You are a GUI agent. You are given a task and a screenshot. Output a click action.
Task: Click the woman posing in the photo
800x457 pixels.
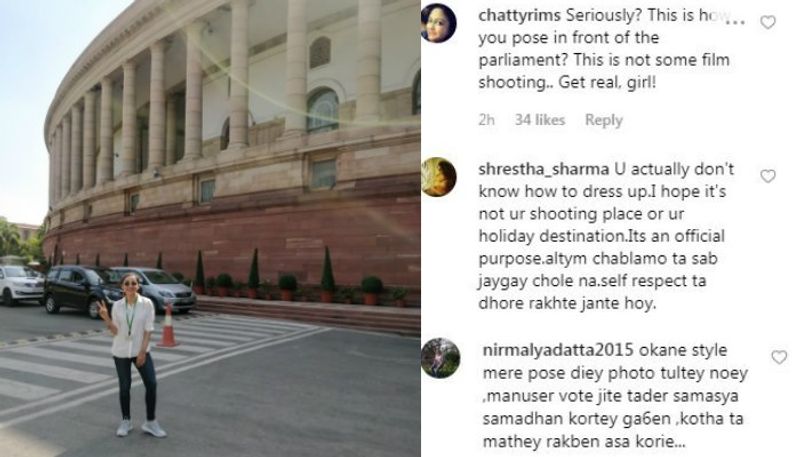pos(135,354)
